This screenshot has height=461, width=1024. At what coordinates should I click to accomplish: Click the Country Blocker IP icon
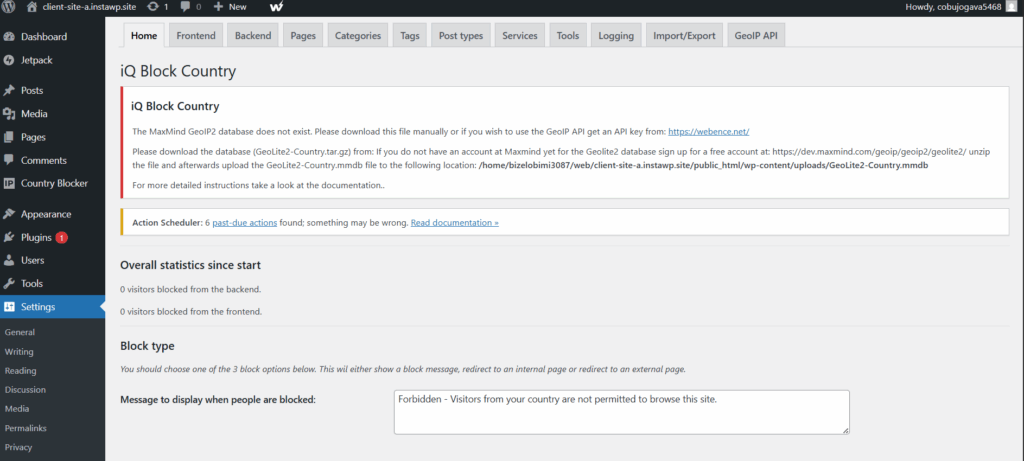point(9,183)
